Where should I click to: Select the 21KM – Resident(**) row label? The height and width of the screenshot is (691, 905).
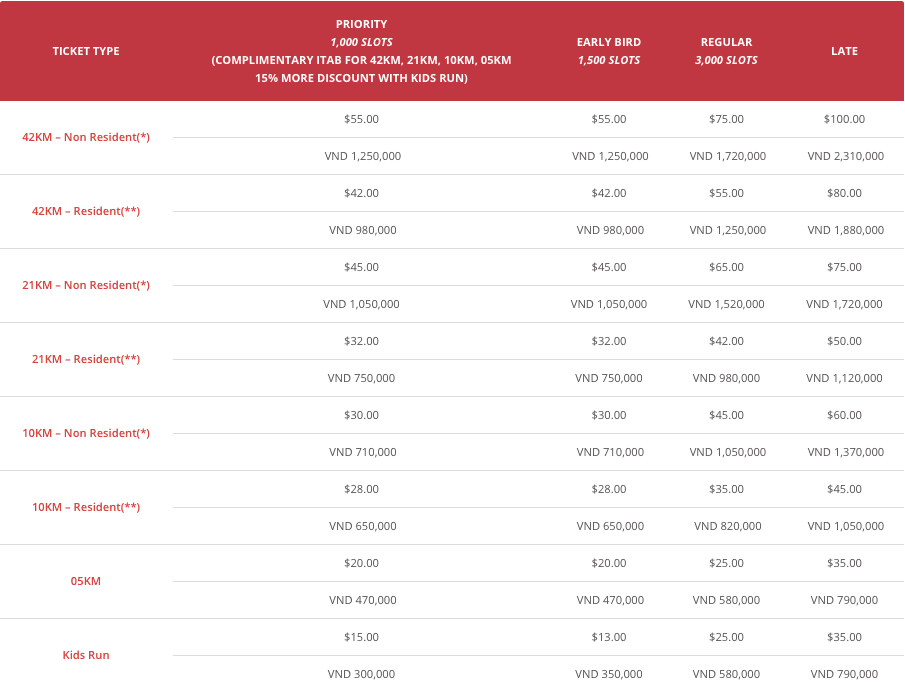pos(86,359)
